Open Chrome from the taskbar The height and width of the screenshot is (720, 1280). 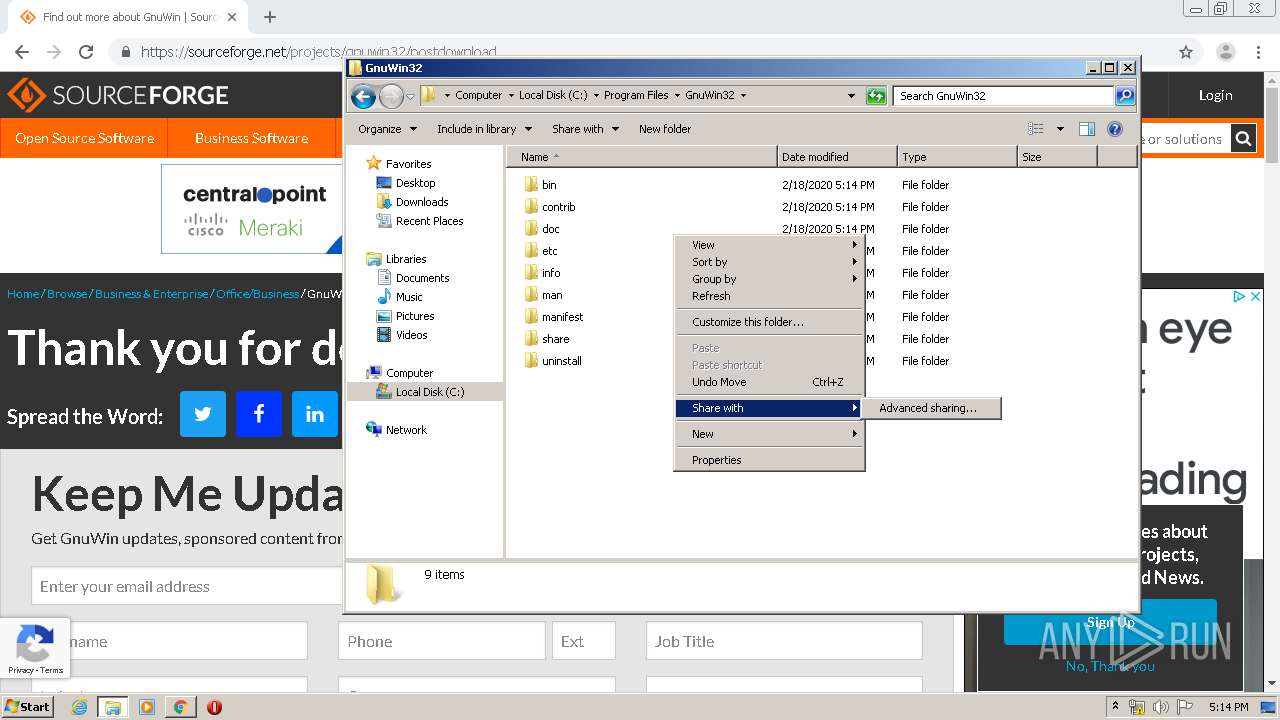(180, 707)
